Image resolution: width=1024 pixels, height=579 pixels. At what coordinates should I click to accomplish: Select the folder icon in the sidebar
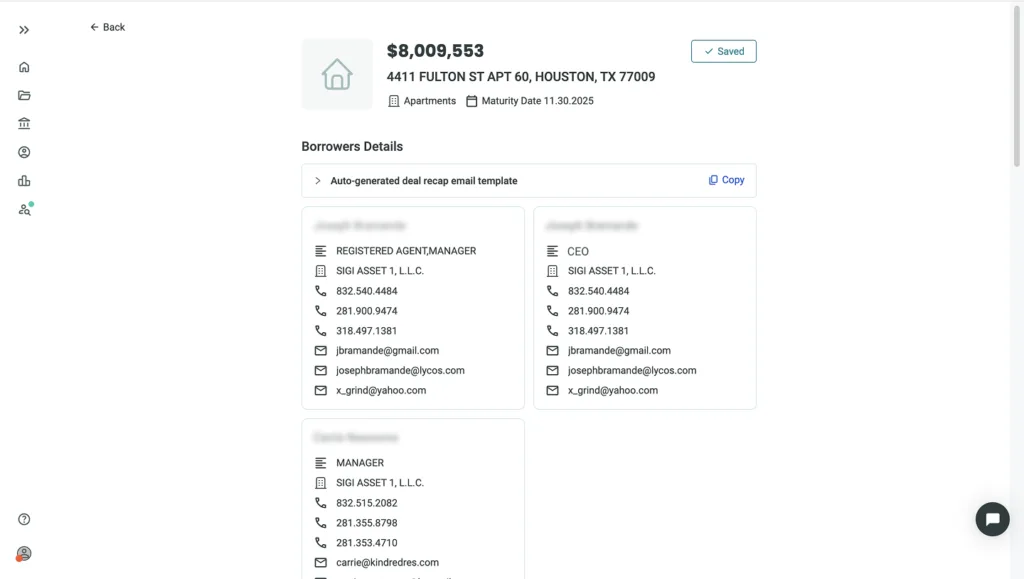[23, 95]
